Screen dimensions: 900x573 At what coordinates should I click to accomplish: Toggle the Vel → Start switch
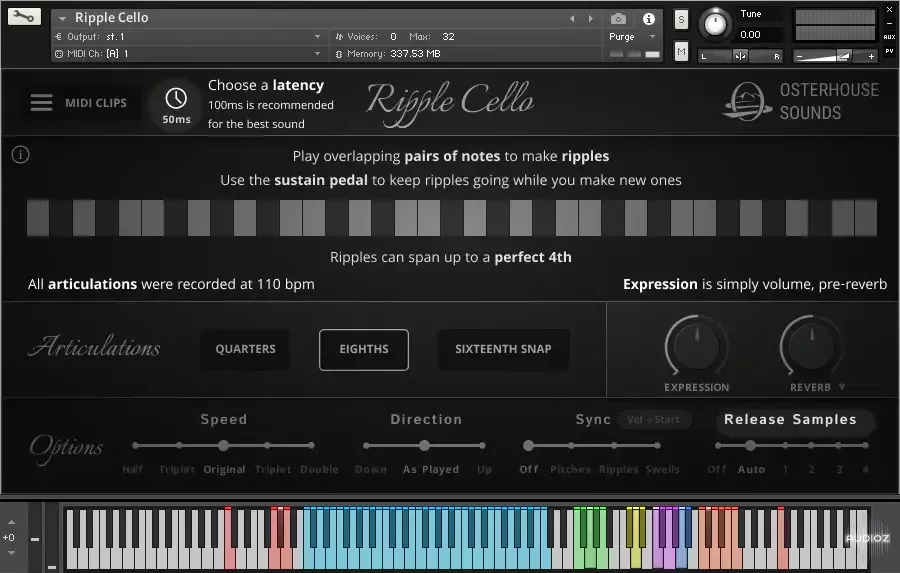(655, 420)
